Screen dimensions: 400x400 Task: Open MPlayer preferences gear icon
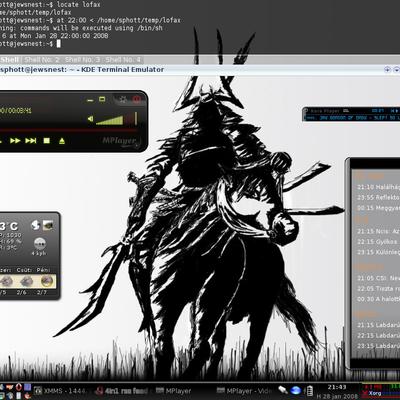(x=123, y=100)
